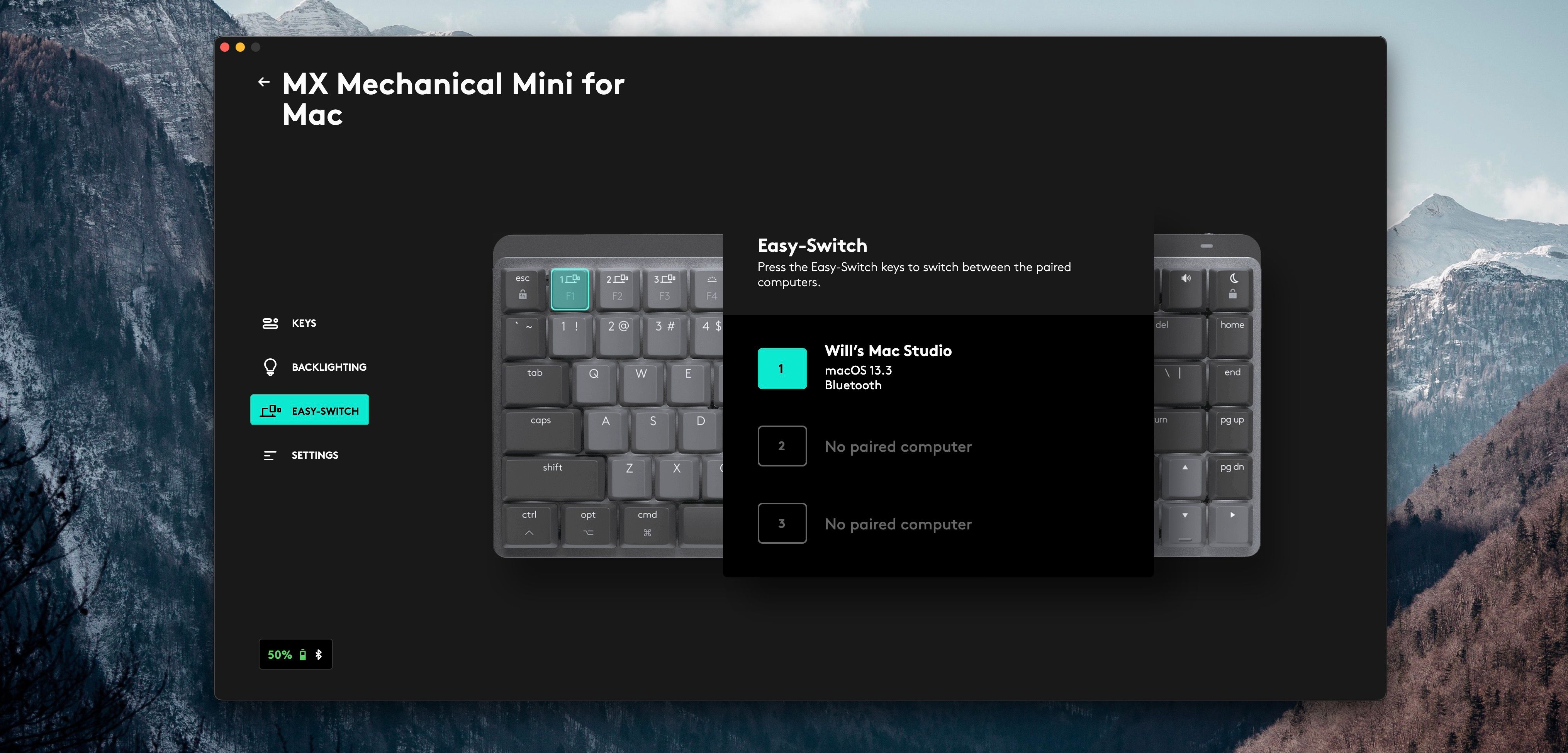
Task: Select the empty channel 2 slot
Action: pyautogui.click(x=782, y=446)
